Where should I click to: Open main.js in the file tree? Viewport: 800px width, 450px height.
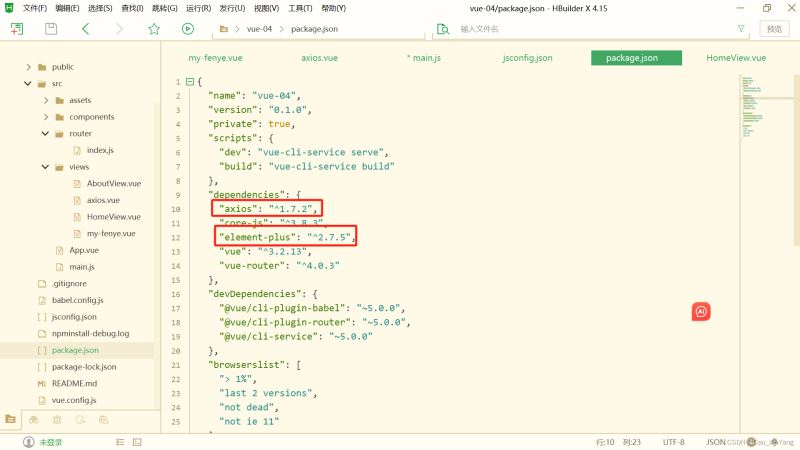82,267
